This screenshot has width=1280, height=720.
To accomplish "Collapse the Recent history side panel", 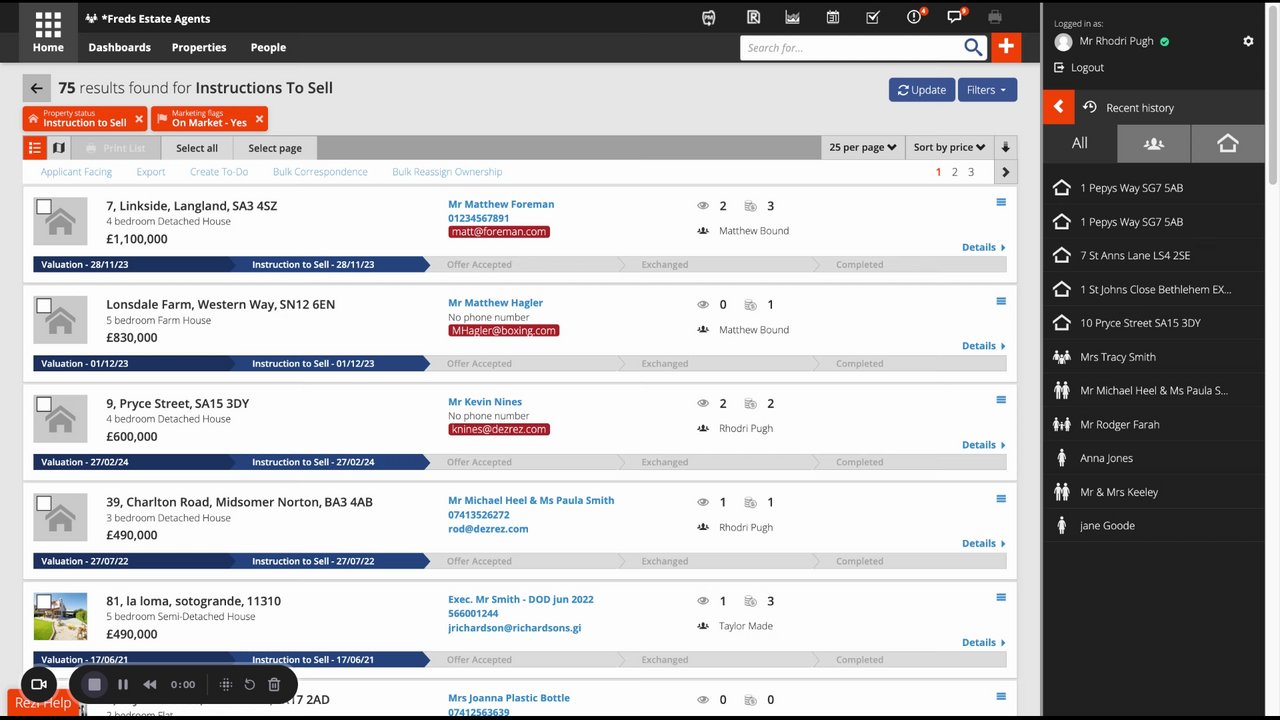I will [1058, 107].
